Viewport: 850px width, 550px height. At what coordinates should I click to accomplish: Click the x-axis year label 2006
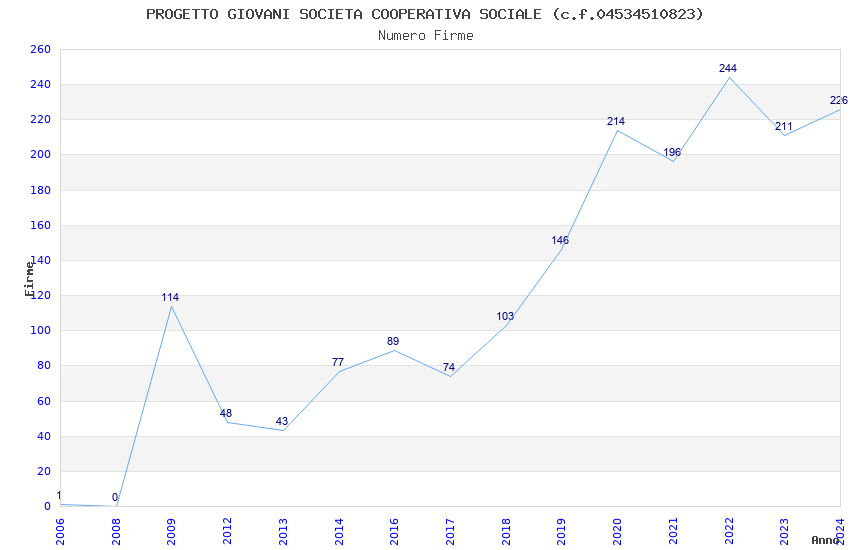point(60,531)
